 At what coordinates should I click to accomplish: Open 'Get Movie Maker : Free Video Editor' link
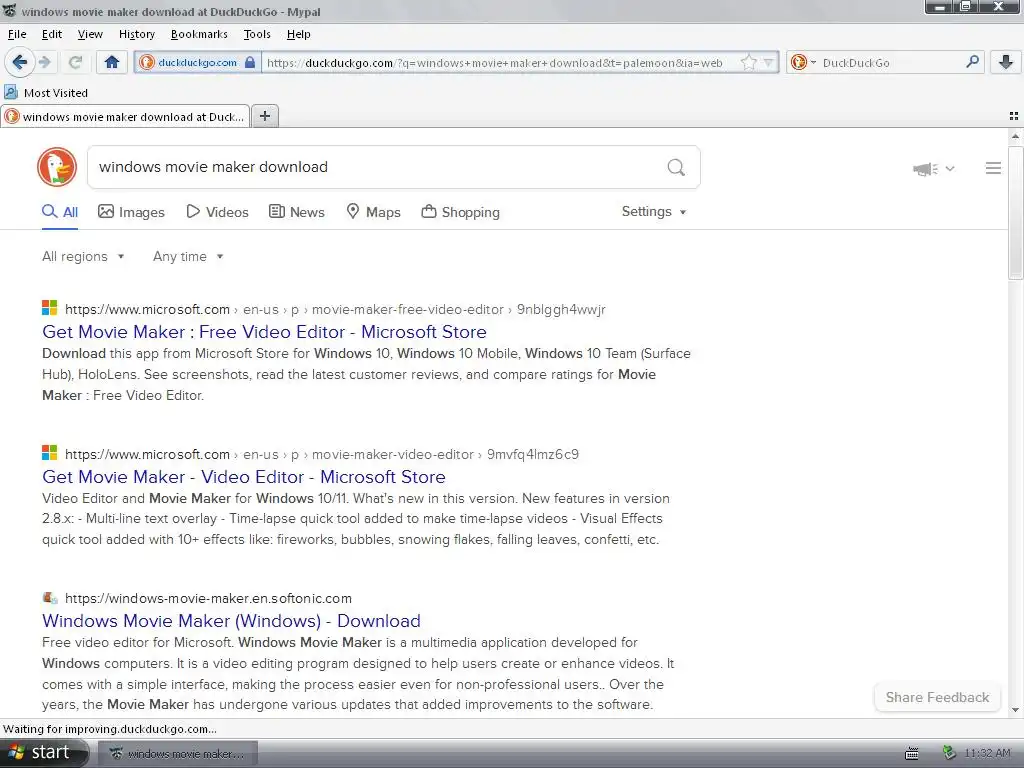point(264,332)
